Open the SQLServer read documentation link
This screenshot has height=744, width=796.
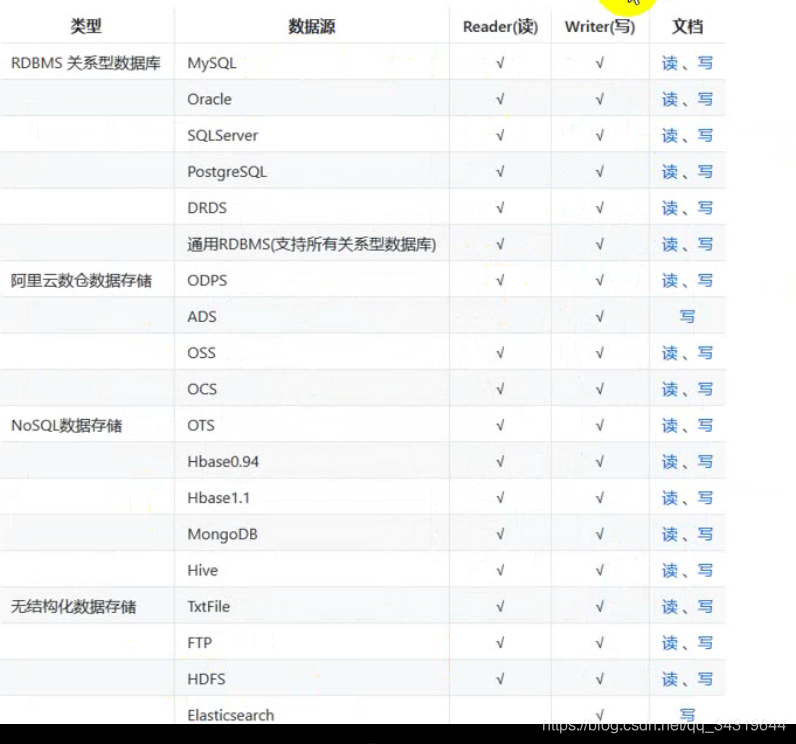click(x=670, y=136)
